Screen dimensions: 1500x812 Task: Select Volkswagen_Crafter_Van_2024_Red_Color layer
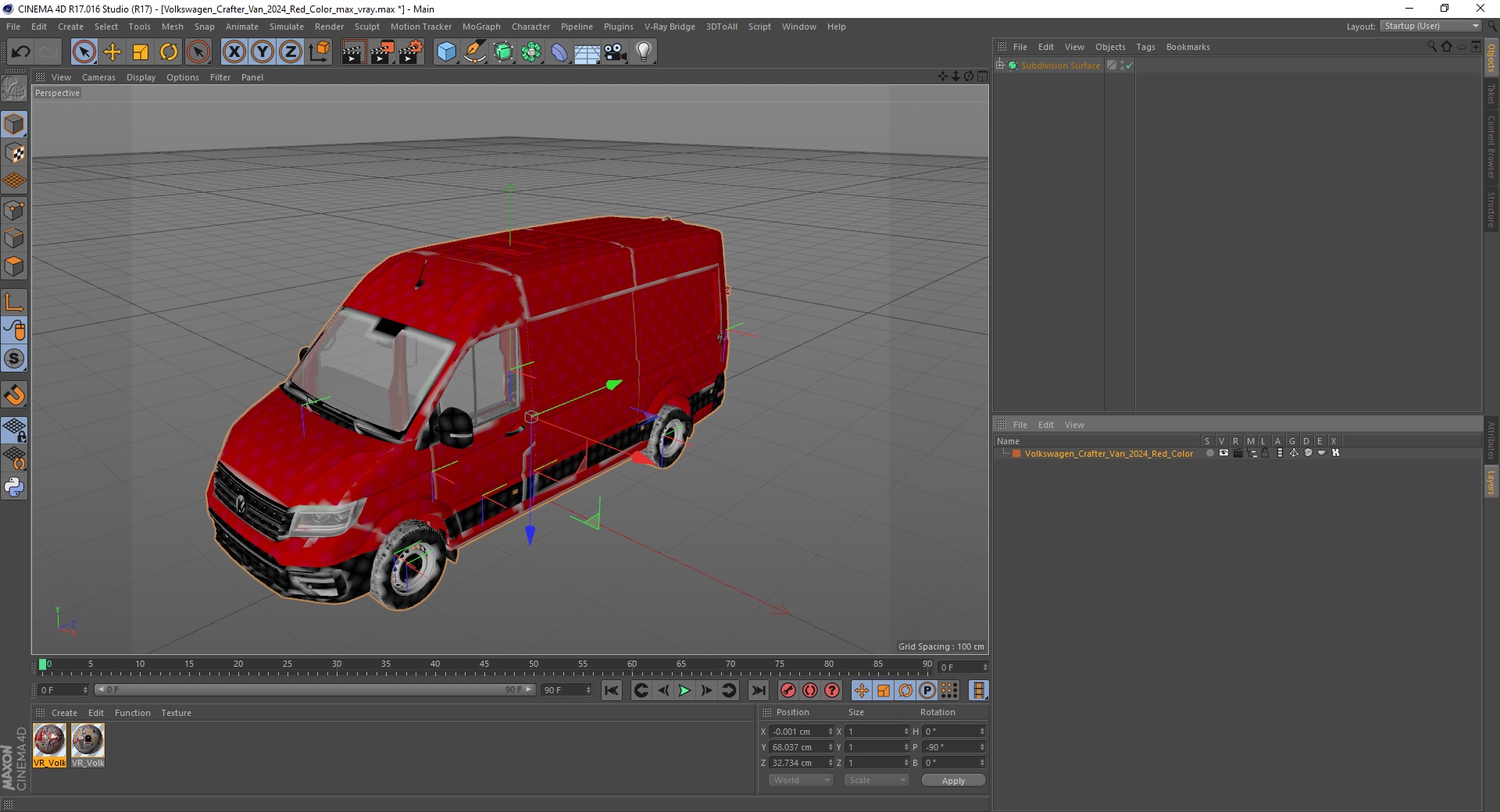click(1109, 454)
